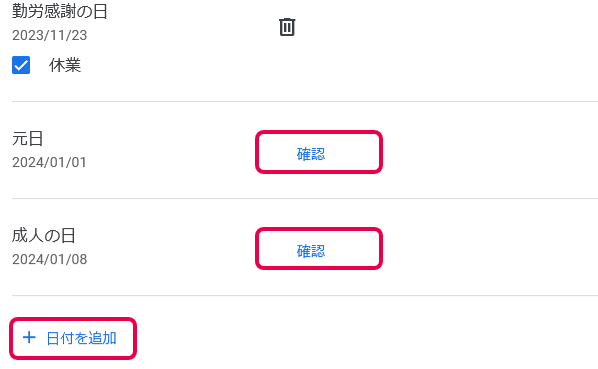Screen dimensions: 598x369
Task: Delete the 勤労感謝の日 holiday with trash icon
Action: (x=287, y=27)
